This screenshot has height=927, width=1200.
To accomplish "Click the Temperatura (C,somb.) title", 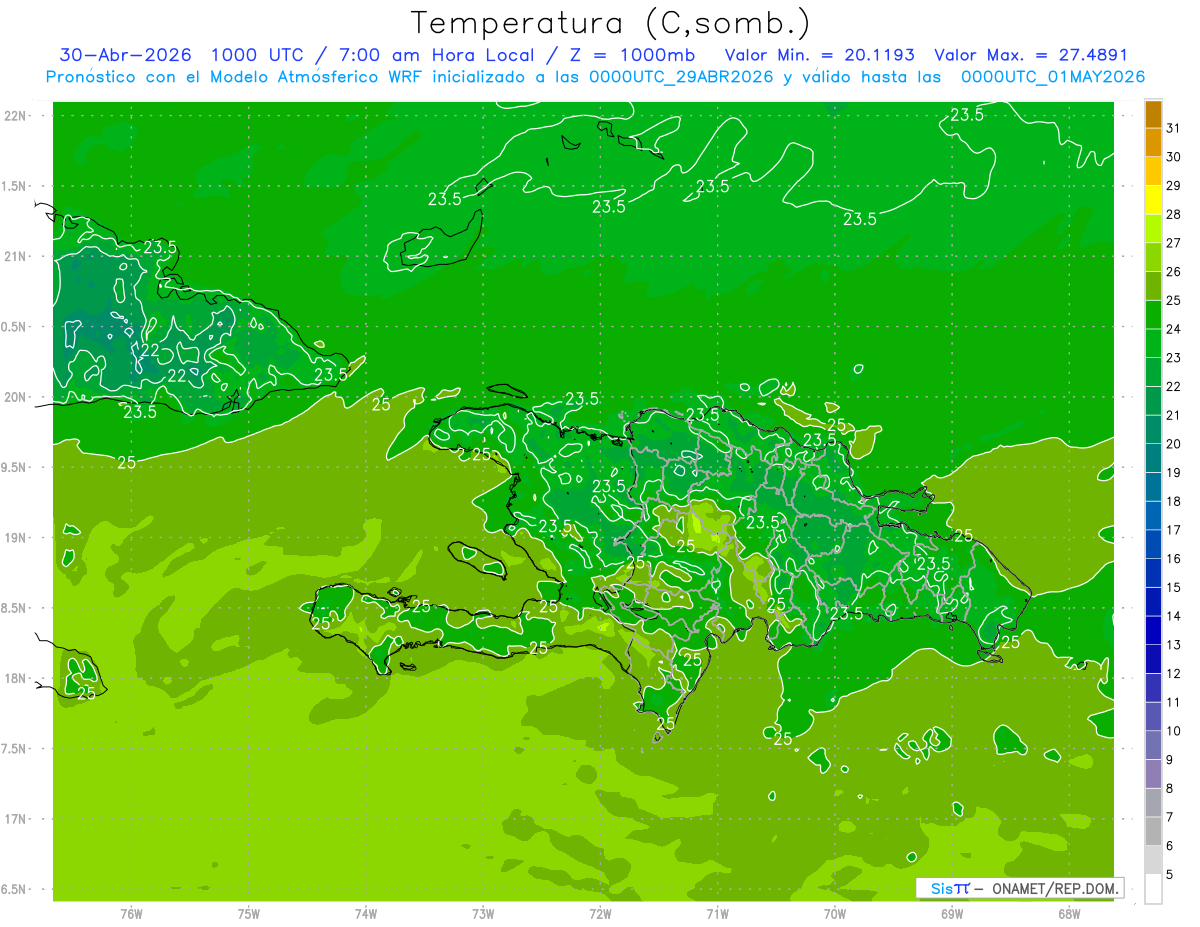I will [x=611, y=22].
